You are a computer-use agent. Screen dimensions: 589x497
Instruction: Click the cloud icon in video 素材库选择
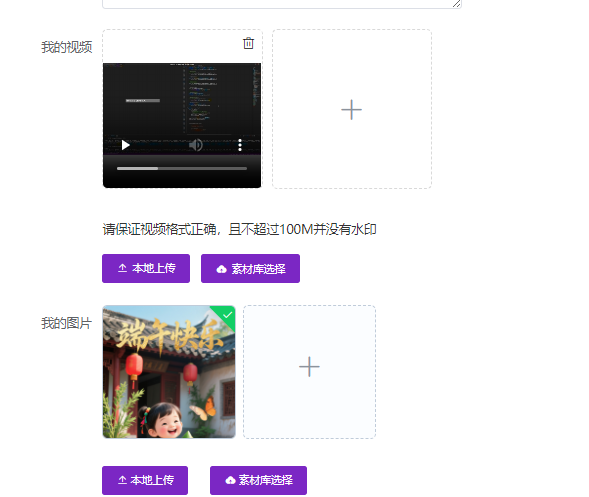222,269
